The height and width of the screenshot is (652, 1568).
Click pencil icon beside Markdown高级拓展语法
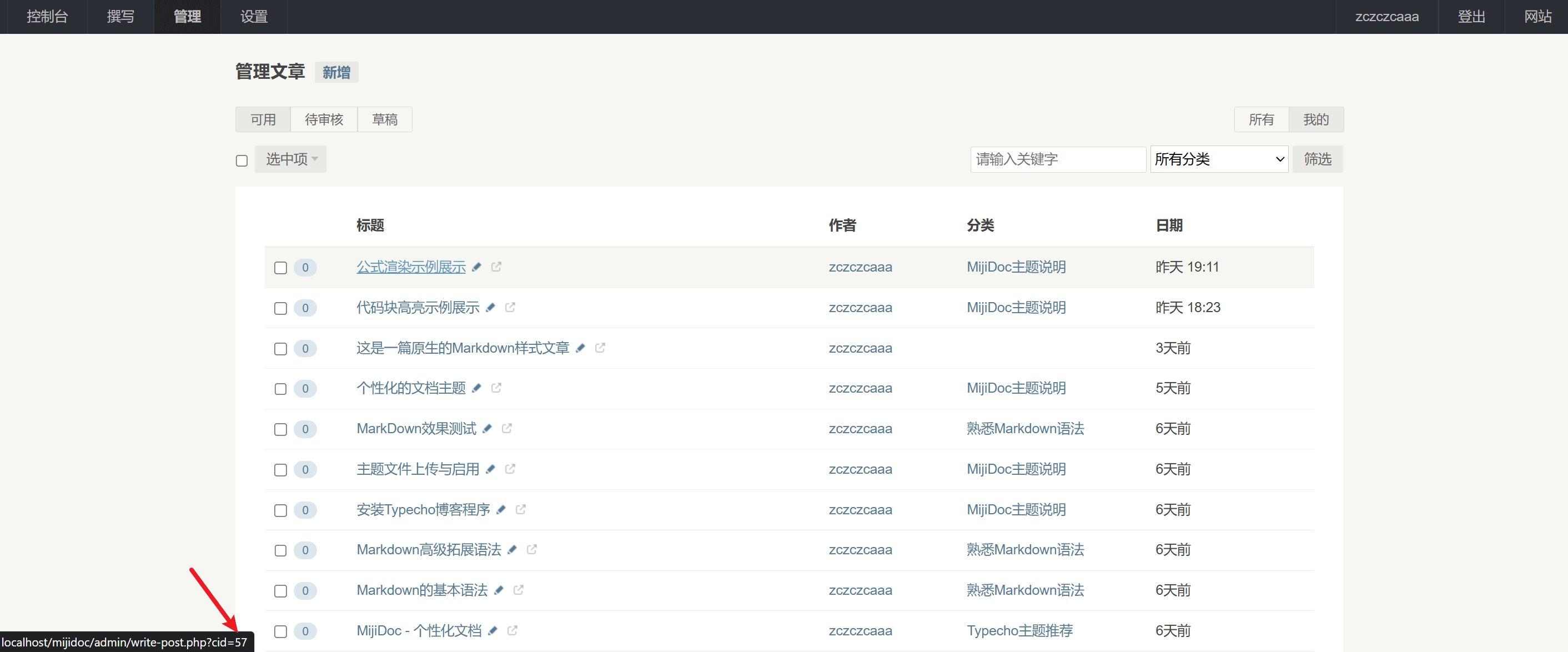(512, 550)
